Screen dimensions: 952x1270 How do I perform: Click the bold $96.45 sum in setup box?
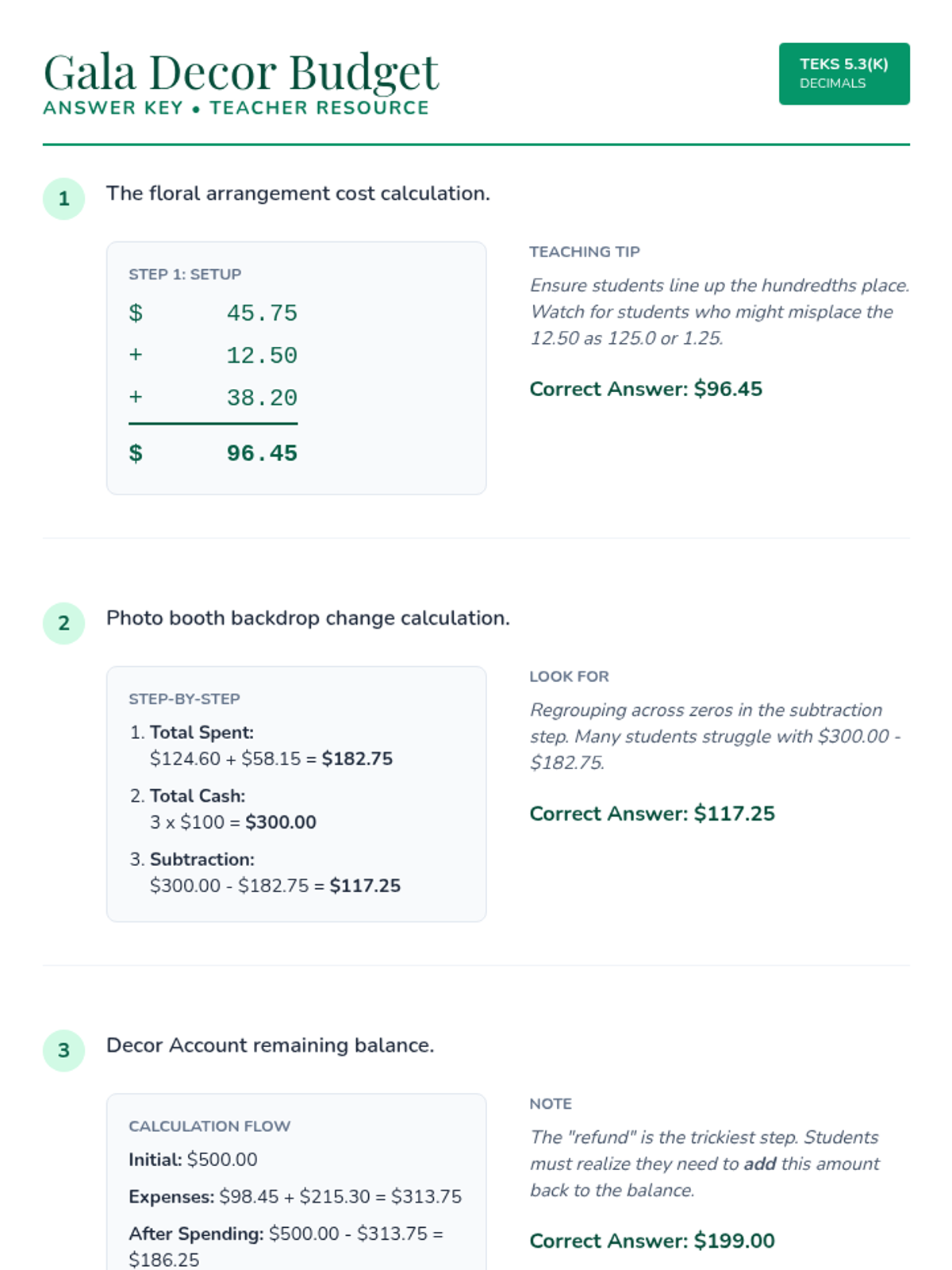pyautogui.click(x=261, y=453)
